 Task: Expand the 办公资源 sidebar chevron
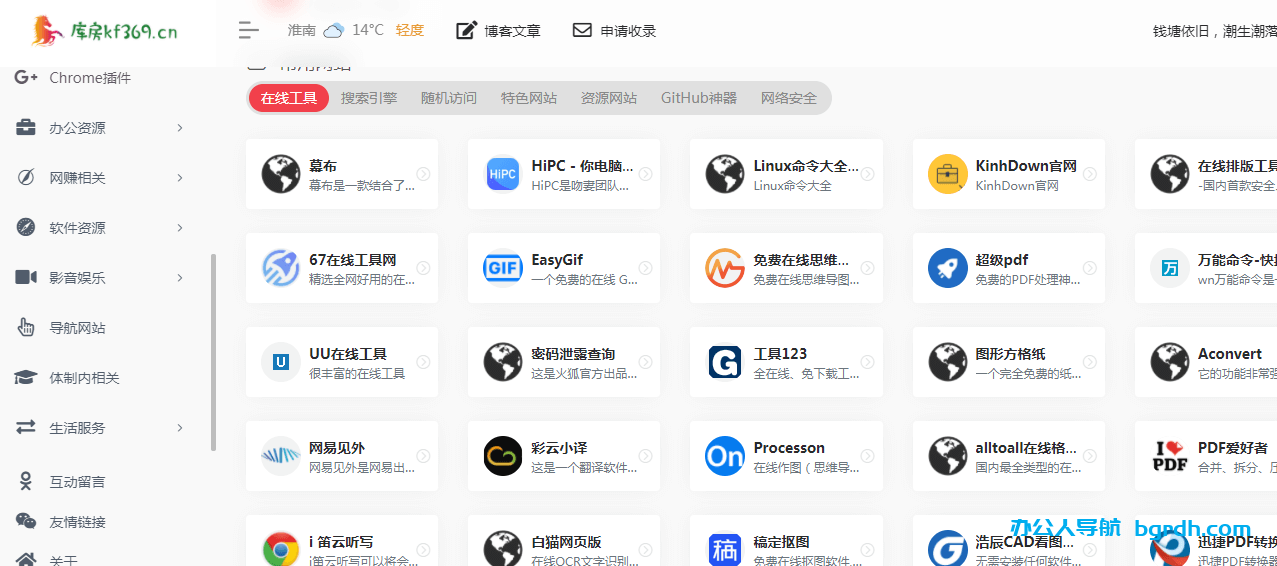coord(180,127)
